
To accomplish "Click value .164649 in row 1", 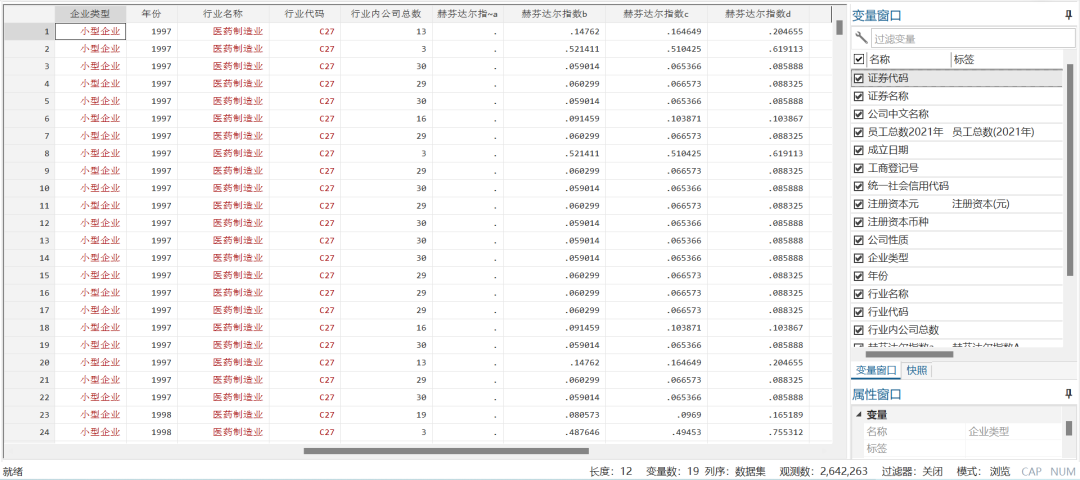I will pos(656,31).
